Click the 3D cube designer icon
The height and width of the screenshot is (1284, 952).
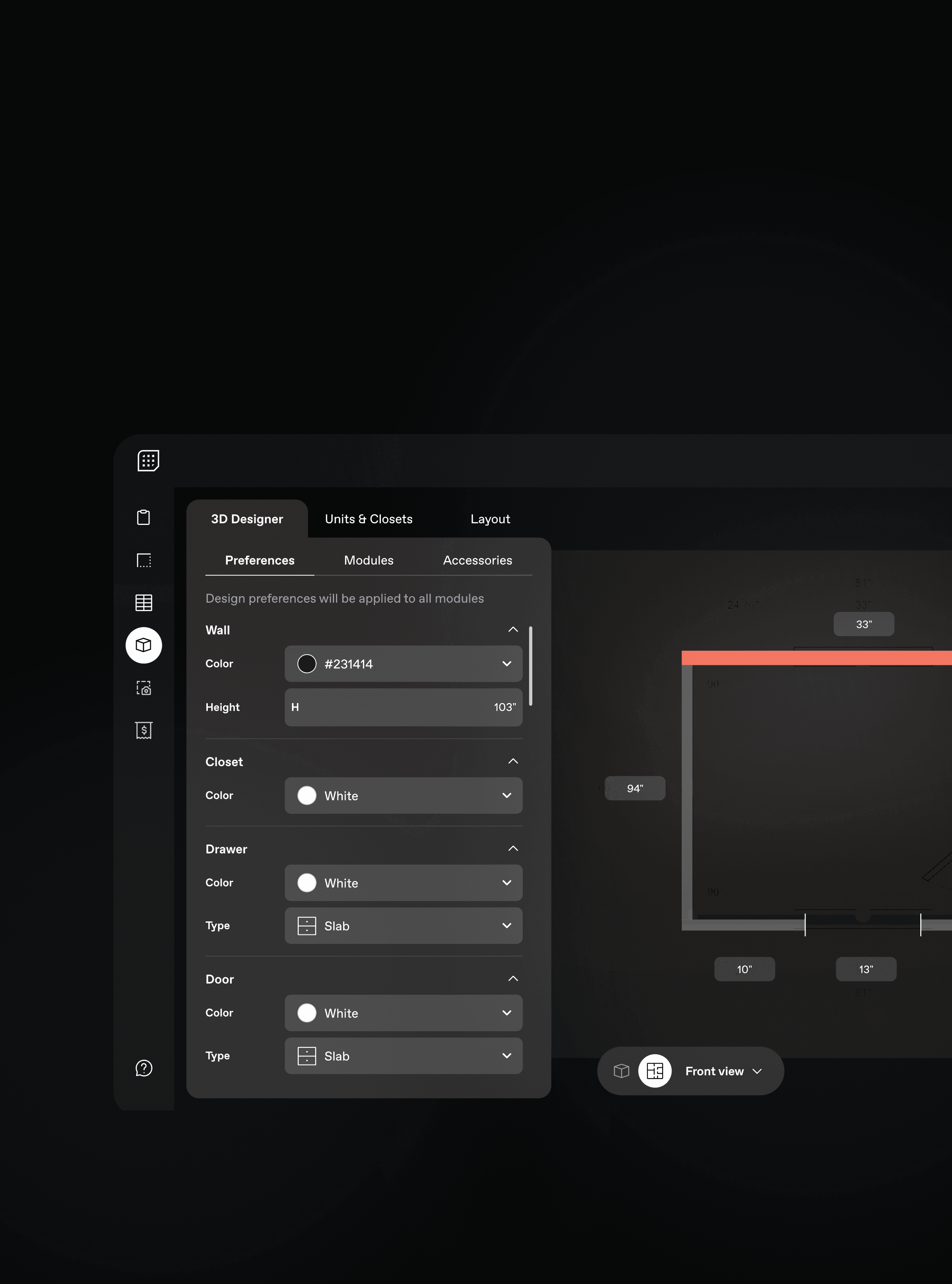144,645
